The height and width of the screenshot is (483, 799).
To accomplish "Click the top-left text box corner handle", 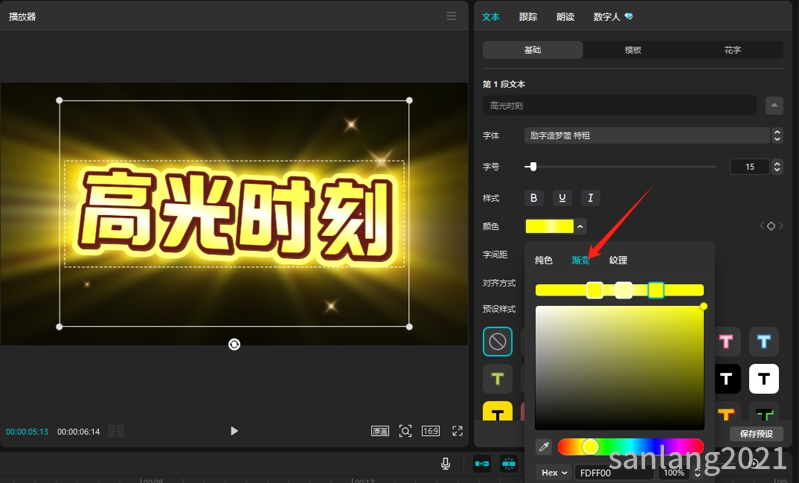I will (59, 100).
